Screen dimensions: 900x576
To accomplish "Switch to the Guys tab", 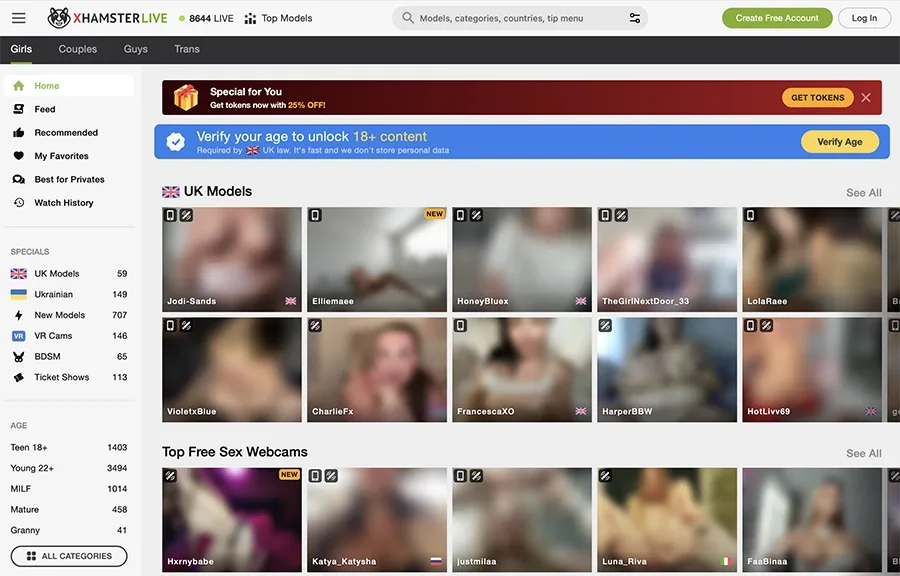I will point(136,49).
